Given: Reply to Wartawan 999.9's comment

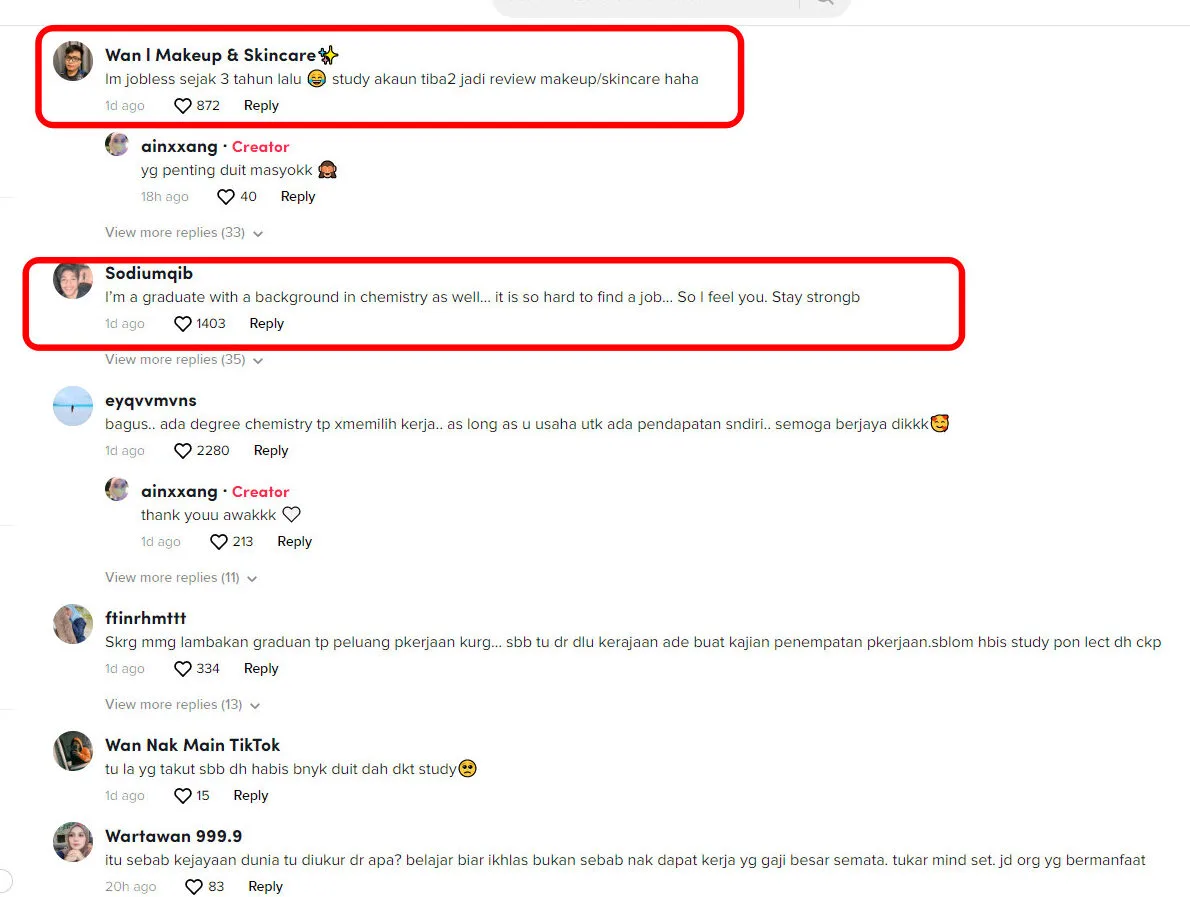Looking at the screenshot, I should click(265, 886).
